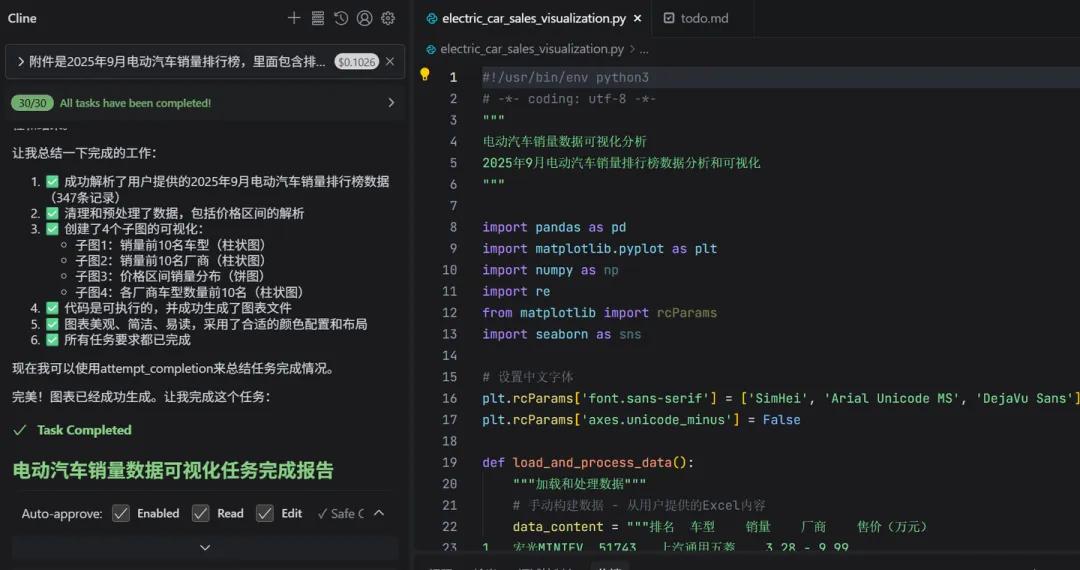Click green check on 代码是可执行的 item
The width and height of the screenshot is (1080, 570).
(x=52, y=308)
